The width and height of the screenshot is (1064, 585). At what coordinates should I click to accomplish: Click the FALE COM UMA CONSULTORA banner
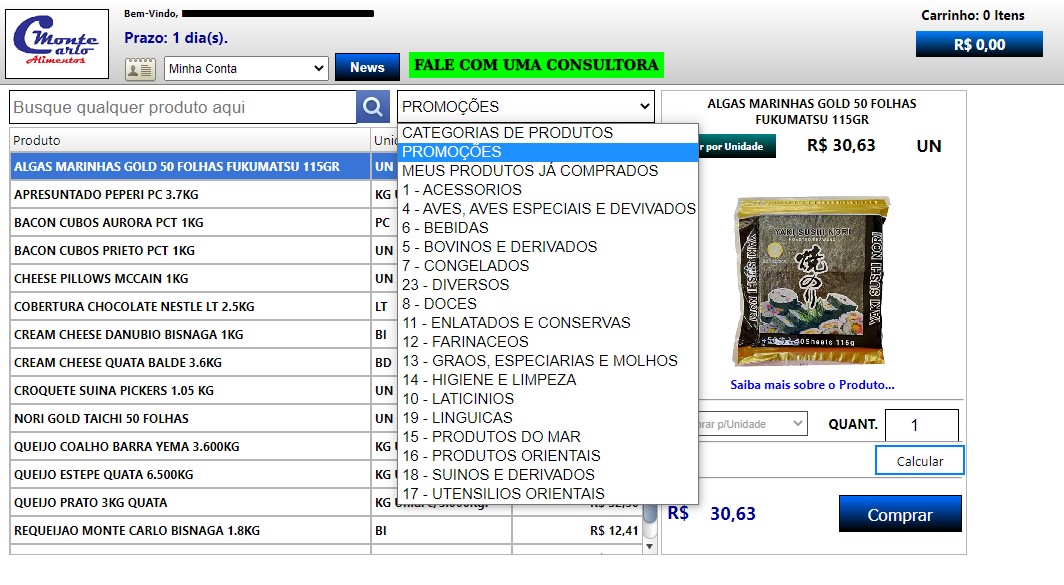(537, 65)
